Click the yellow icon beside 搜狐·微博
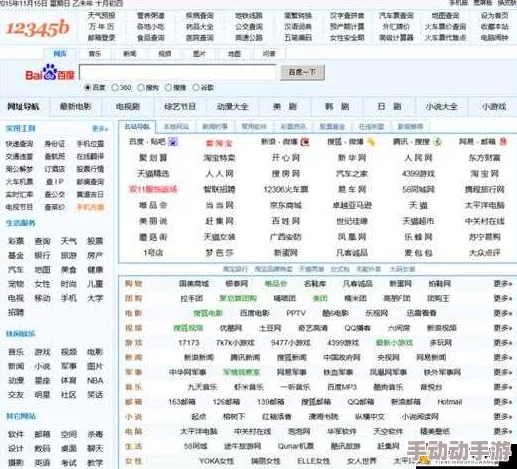Image resolution: width=517 pixels, height=469 pixels. coord(371,142)
